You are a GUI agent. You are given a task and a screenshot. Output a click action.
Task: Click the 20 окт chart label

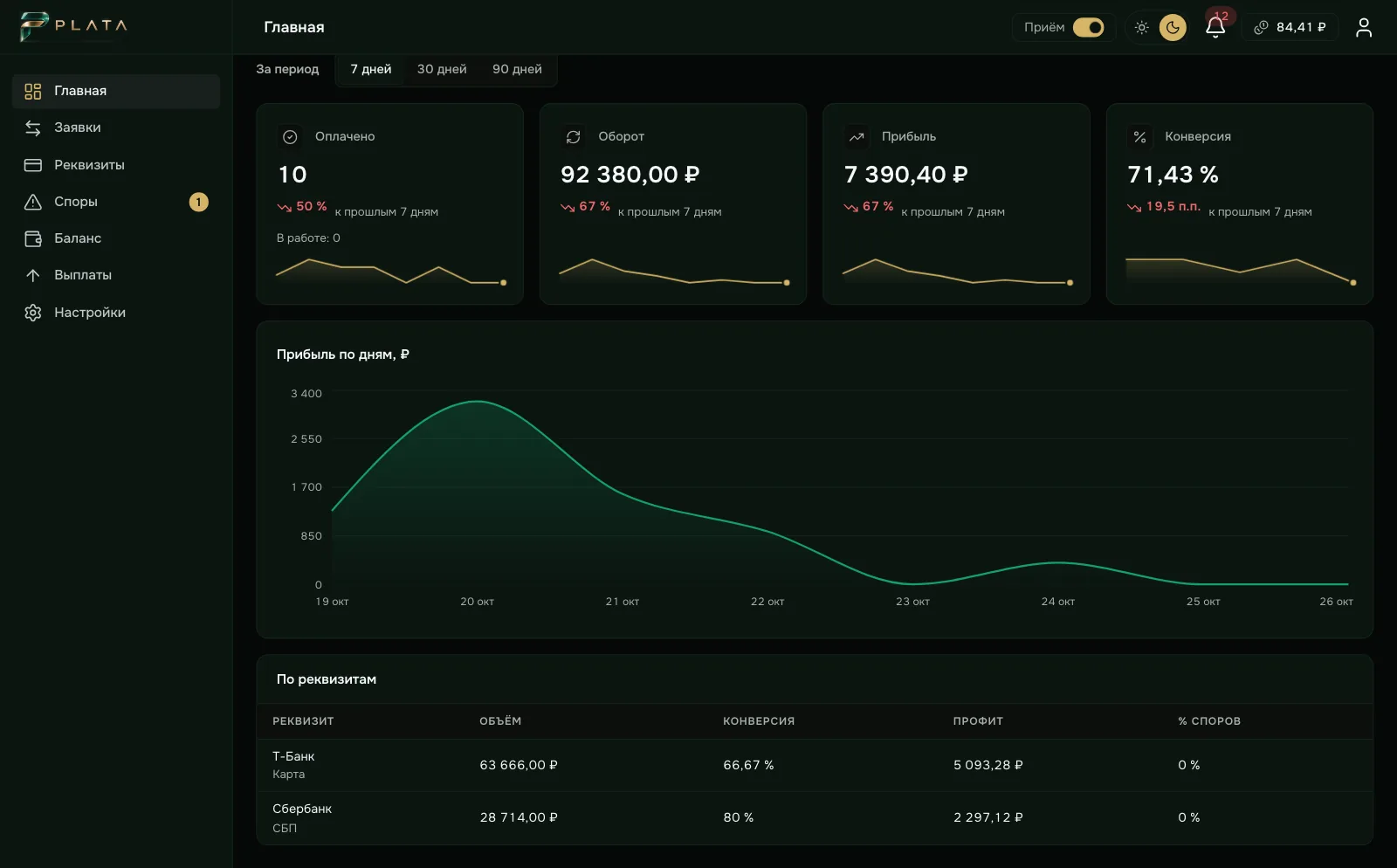(x=477, y=602)
